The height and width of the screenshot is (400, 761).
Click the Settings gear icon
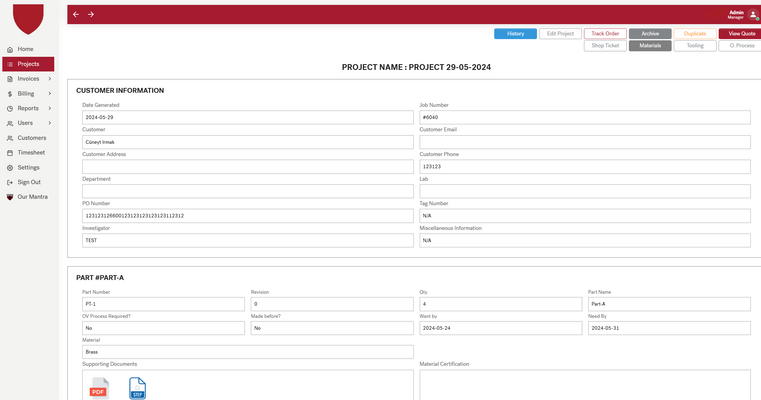(10, 168)
